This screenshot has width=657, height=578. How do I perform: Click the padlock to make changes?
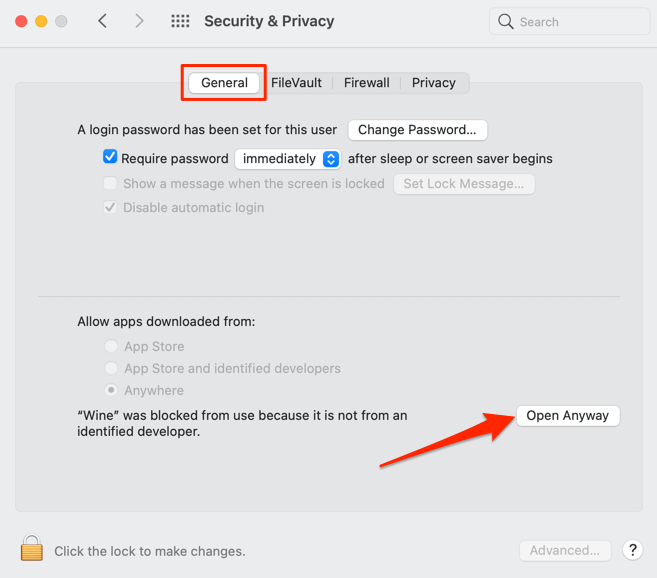(32, 549)
